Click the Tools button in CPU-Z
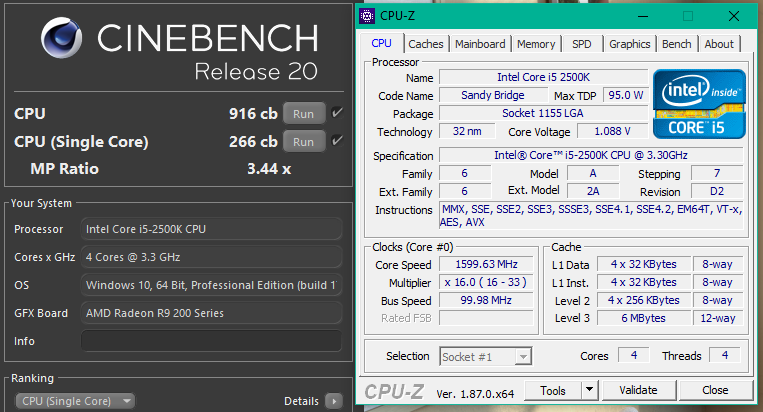 coord(553,391)
